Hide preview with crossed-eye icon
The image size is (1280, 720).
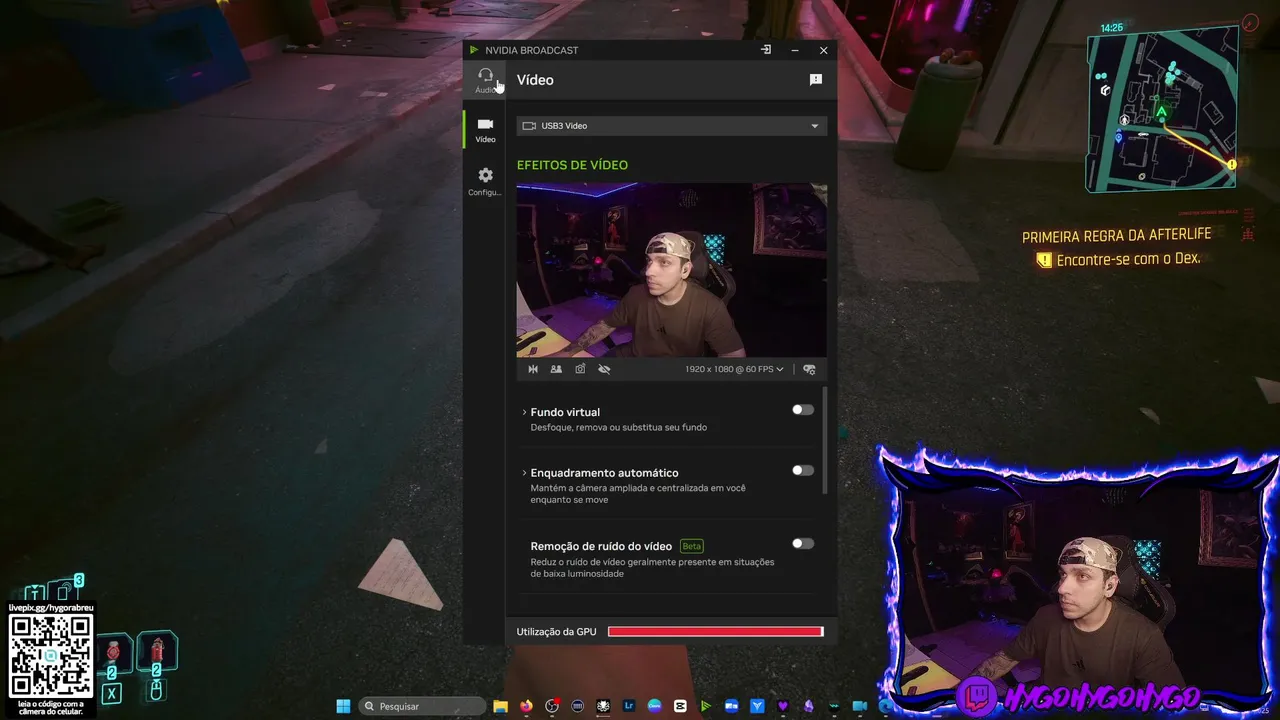coord(604,369)
